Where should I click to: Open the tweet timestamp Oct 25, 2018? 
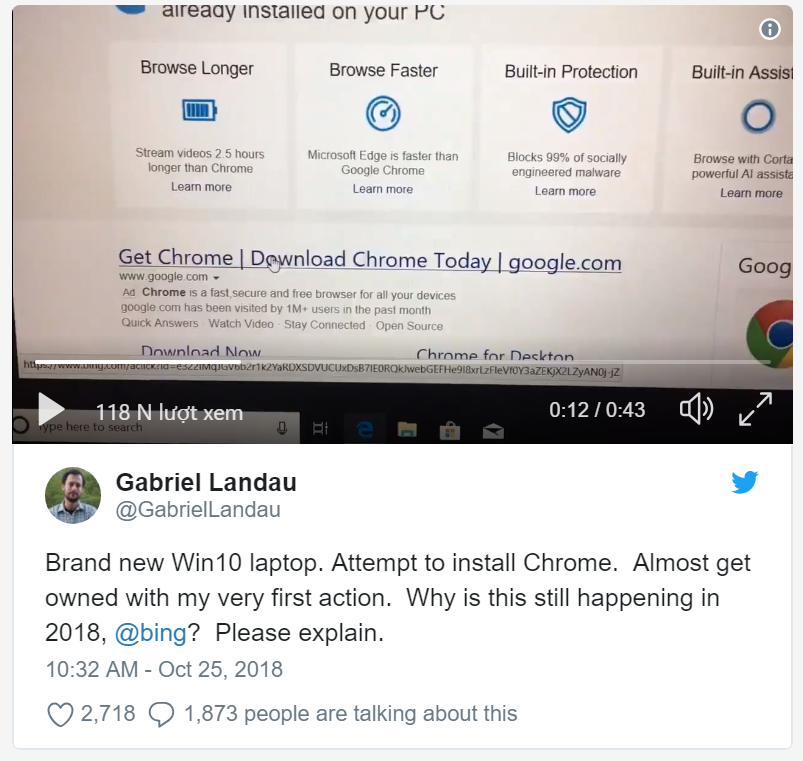164,670
